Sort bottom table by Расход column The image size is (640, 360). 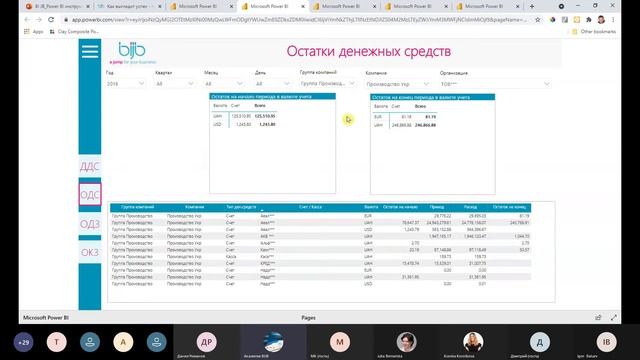(x=470, y=207)
